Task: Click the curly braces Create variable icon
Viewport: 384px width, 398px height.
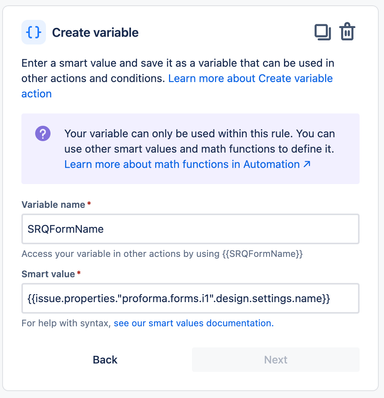Action: pos(33,32)
